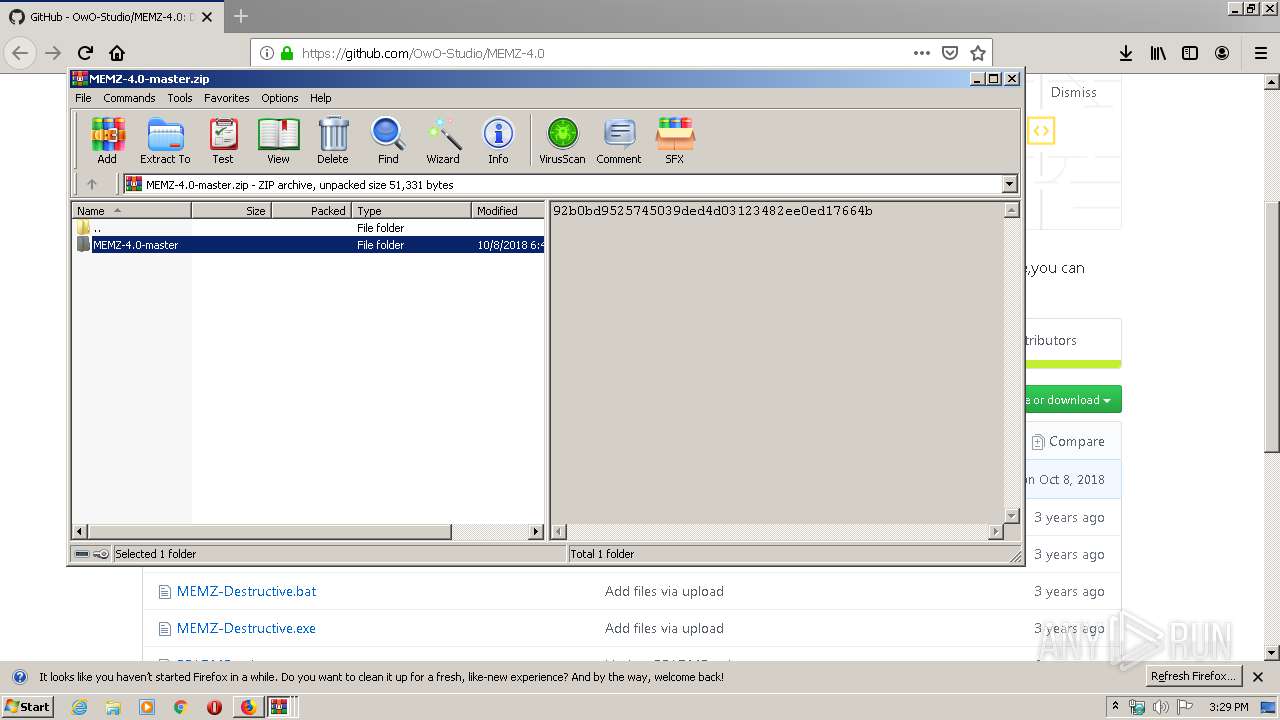Sort file list by Size column
This screenshot has height=720, width=1280.
coord(231,210)
